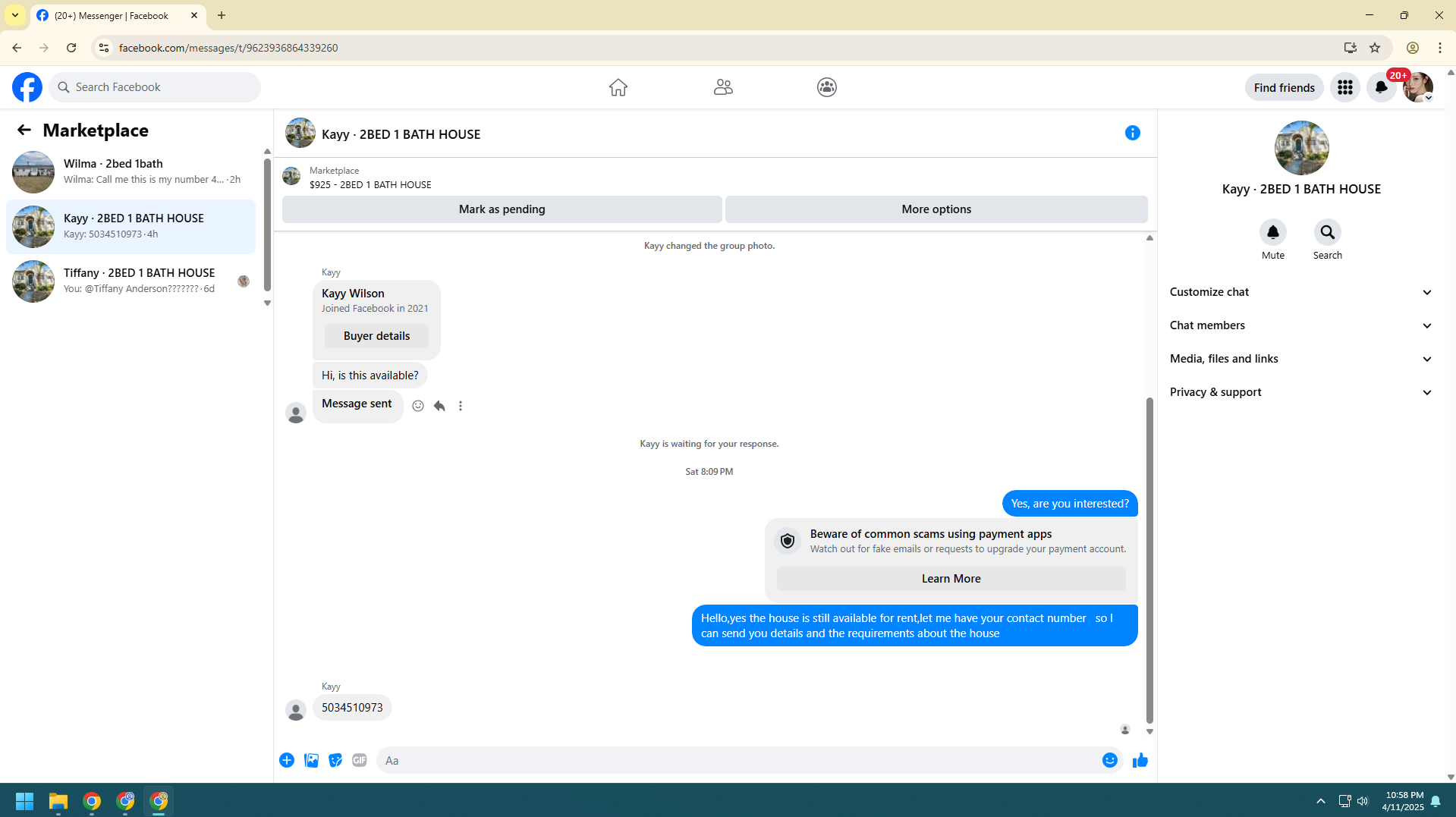Reload the page
Viewport: 1456px width, 817px height.
(x=71, y=48)
